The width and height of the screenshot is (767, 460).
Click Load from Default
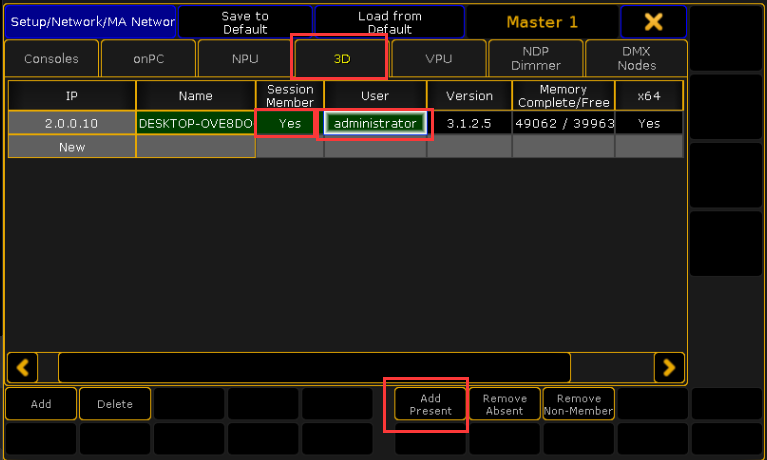point(389,22)
